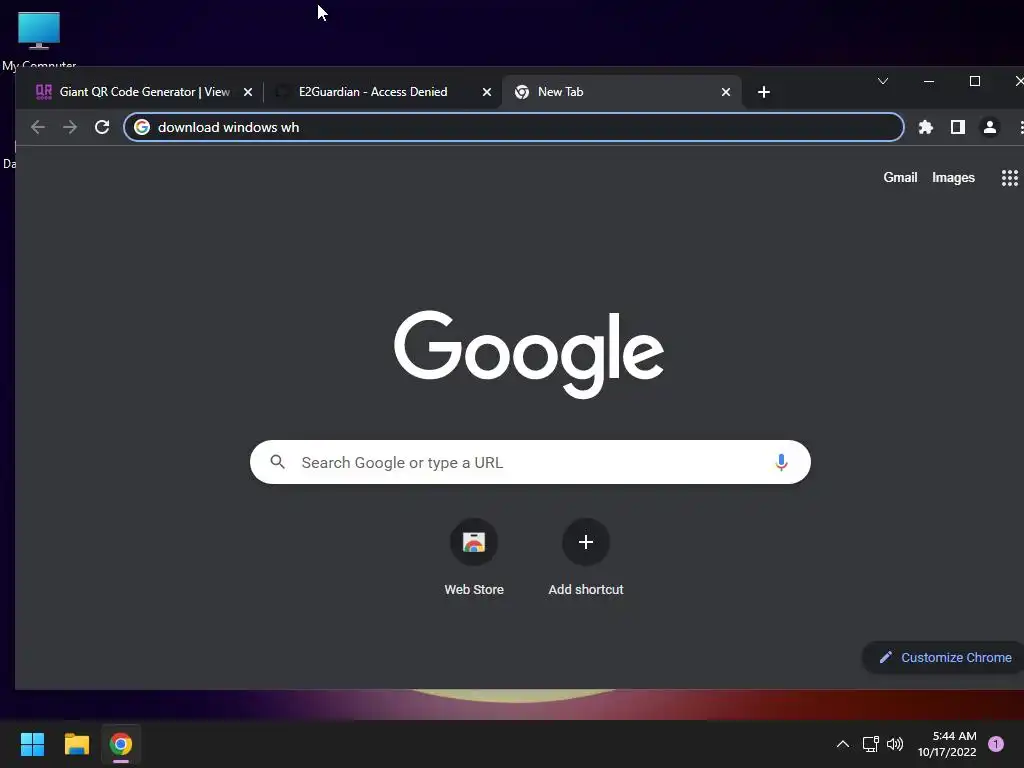Toggle the Chrome side panel icon
The height and width of the screenshot is (768, 1024).
click(957, 127)
